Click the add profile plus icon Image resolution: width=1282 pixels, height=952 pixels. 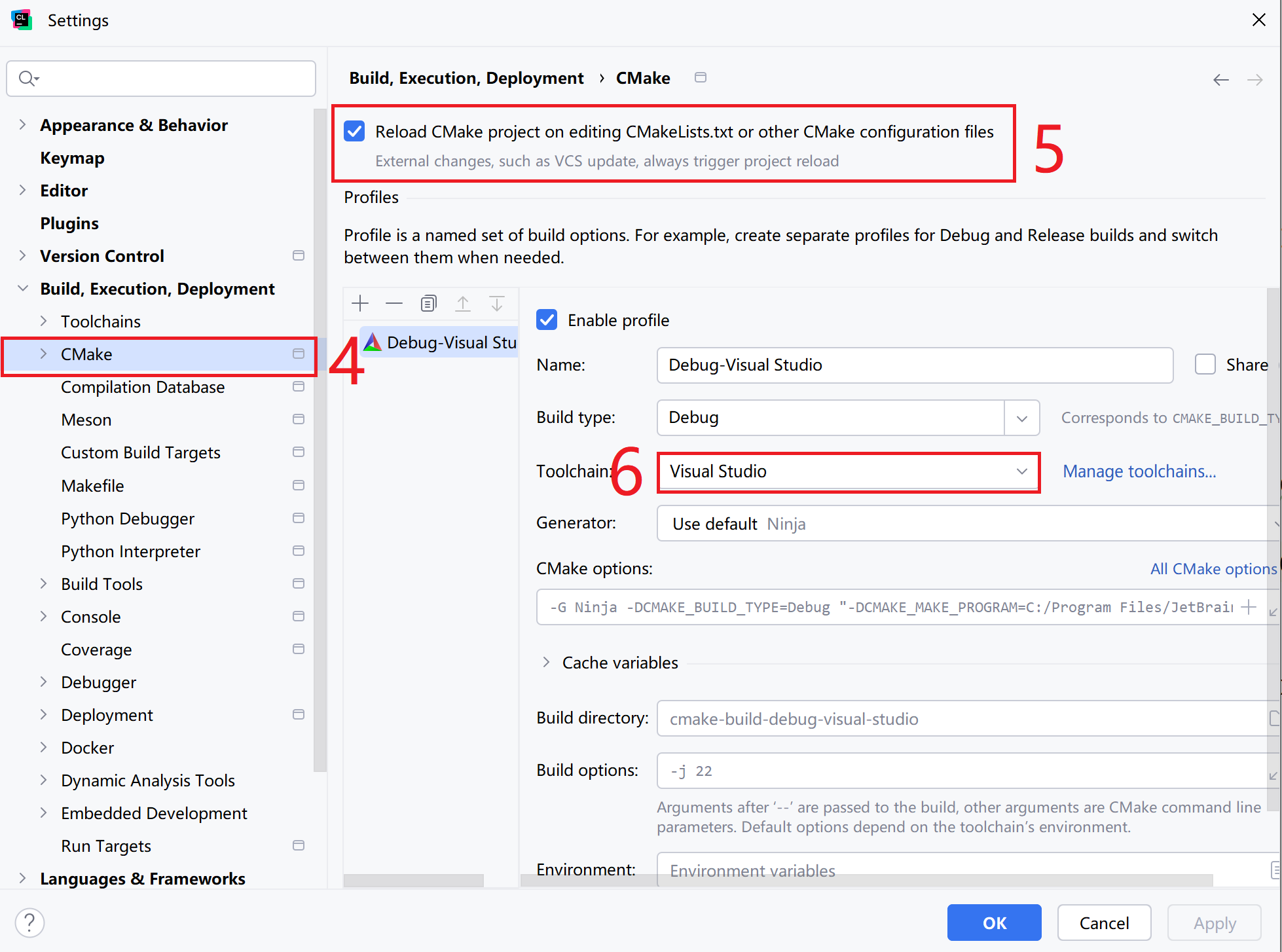point(360,303)
